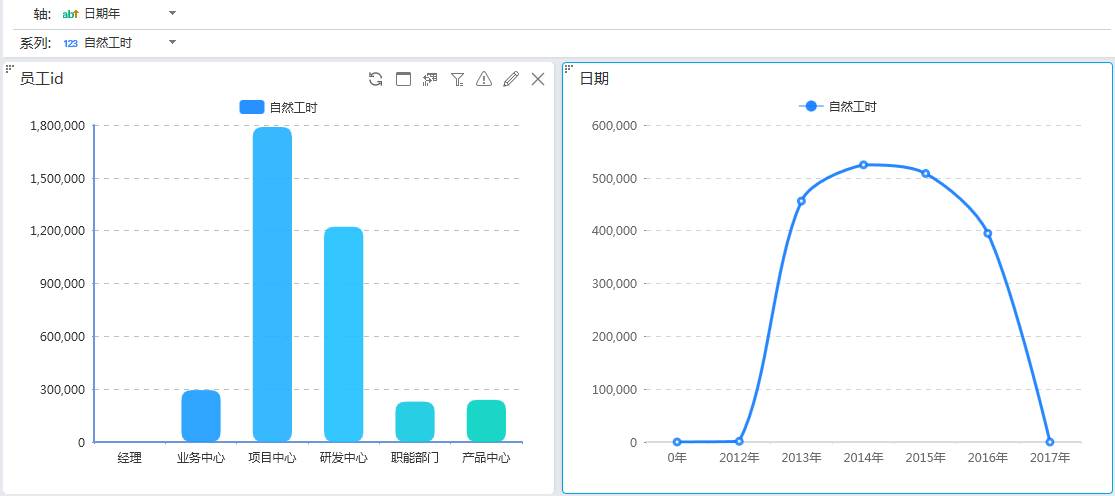Switch 员工id chart to table view
Screen dimensions: 1115x496
[x=430, y=79]
